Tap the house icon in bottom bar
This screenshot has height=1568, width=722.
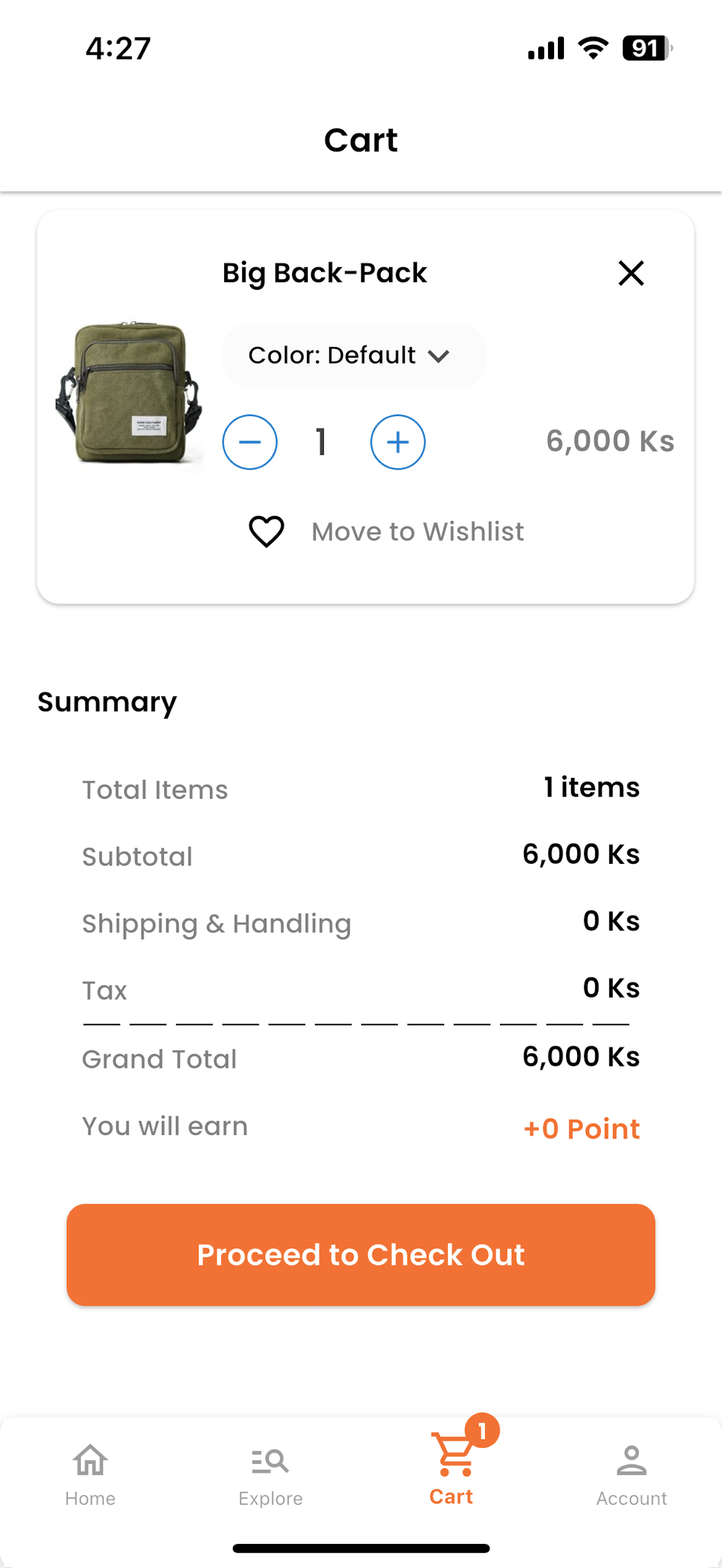(90, 1460)
